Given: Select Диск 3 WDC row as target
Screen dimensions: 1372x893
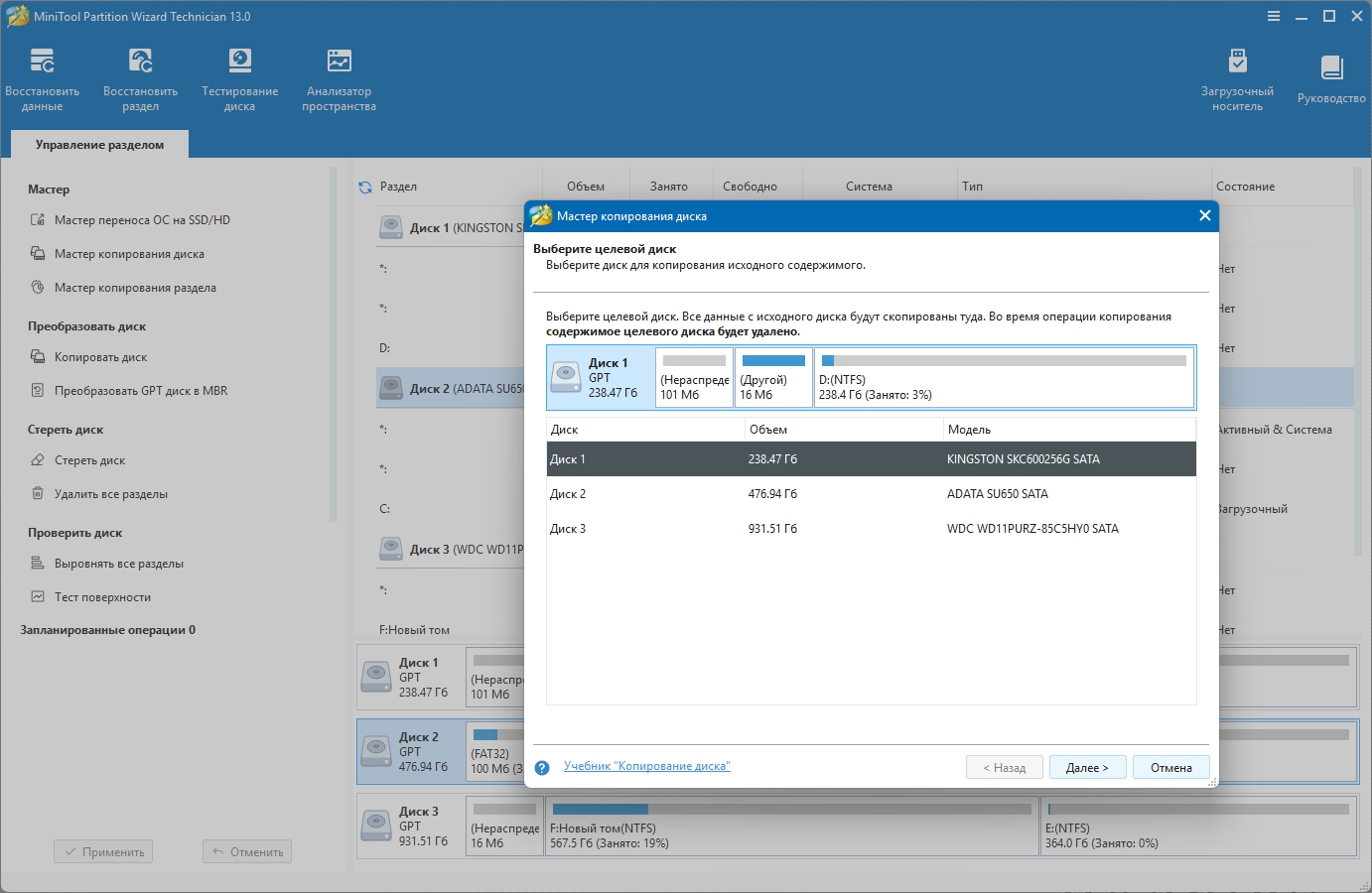Looking at the screenshot, I should coord(871,529).
